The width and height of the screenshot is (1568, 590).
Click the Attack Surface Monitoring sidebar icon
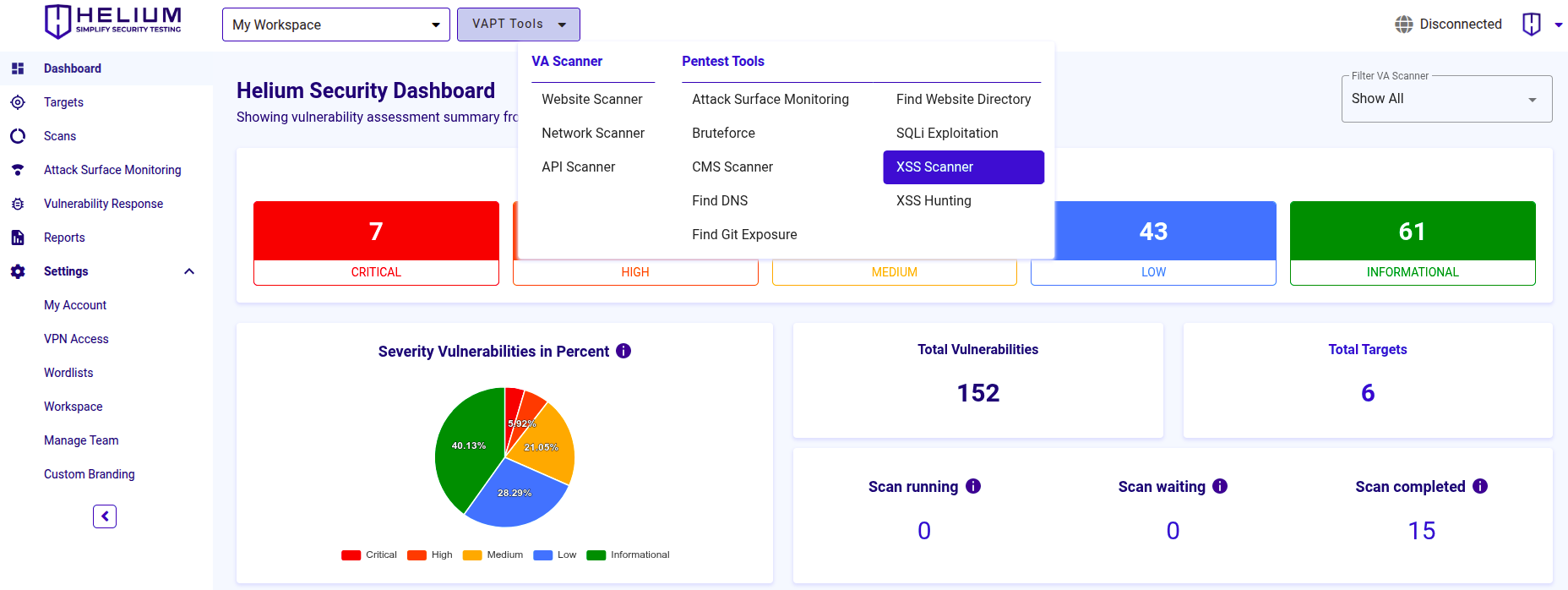18,170
